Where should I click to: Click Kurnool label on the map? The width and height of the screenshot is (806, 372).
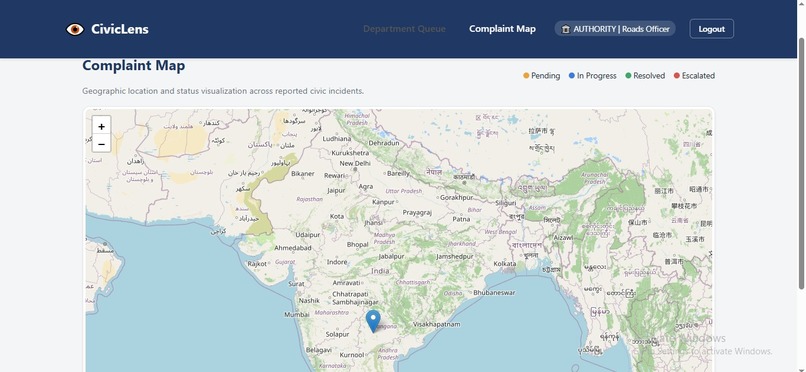tap(352, 355)
